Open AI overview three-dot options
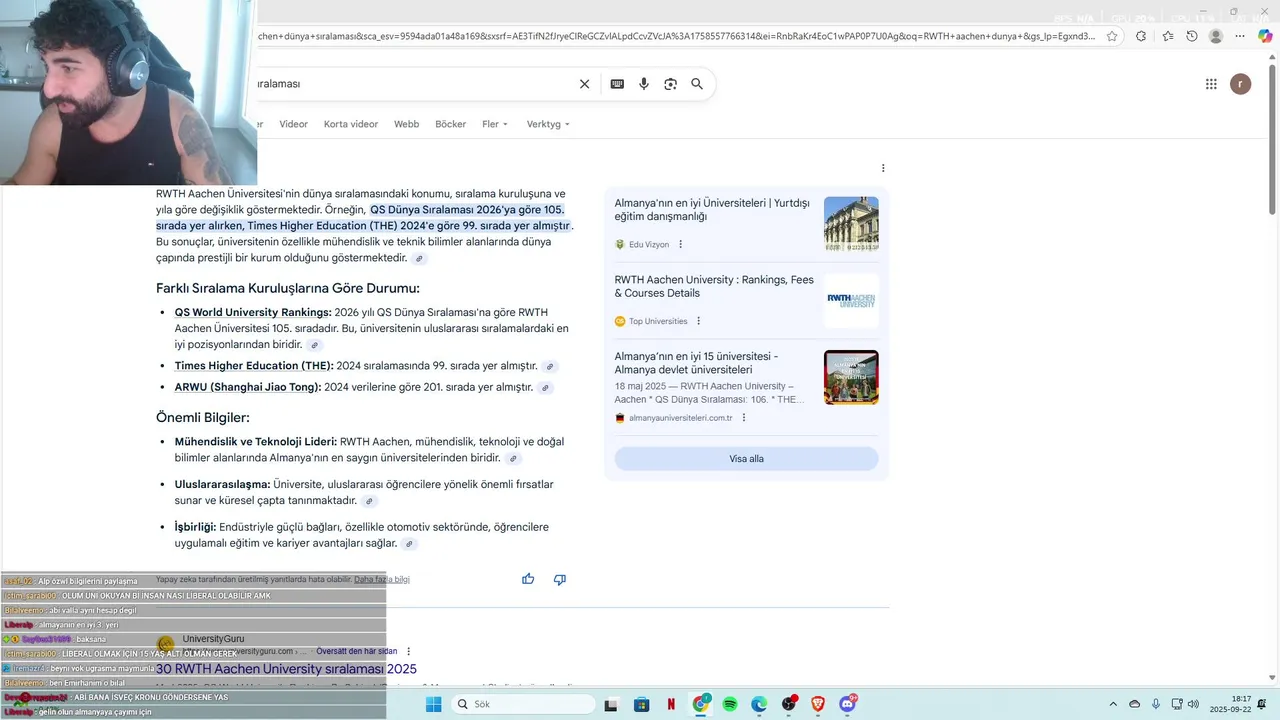 883,168
